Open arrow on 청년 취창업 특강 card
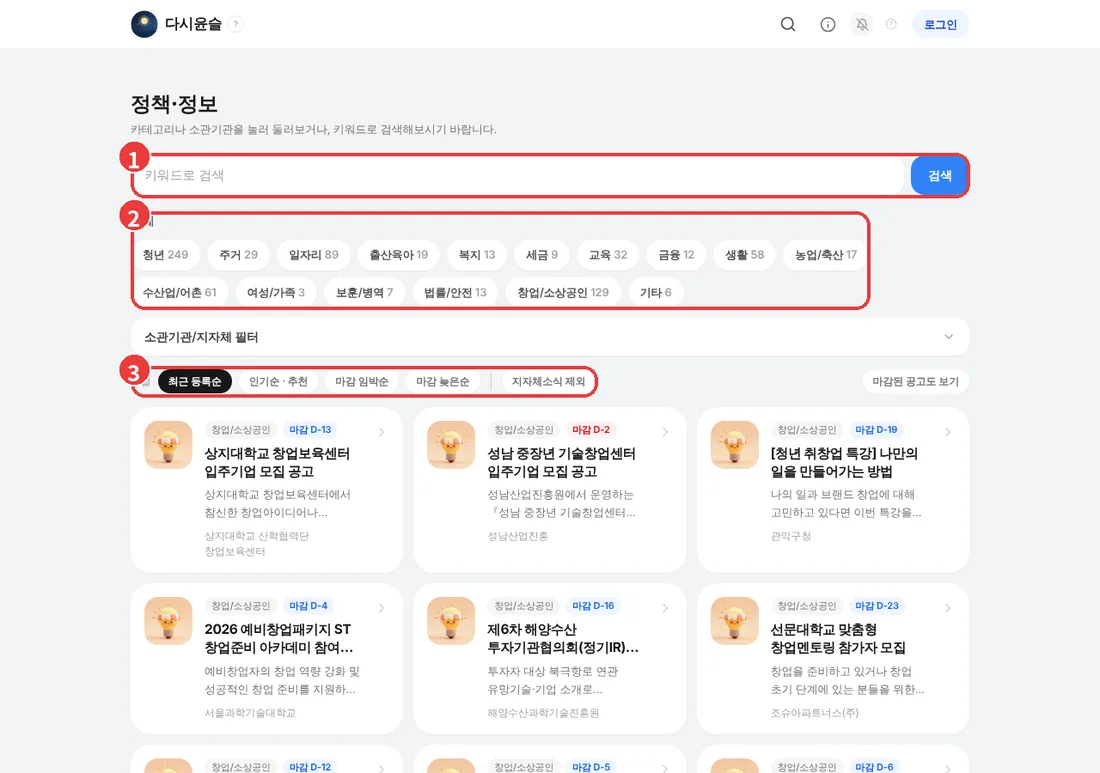Screen dimensions: 1100x773 tap(948, 432)
